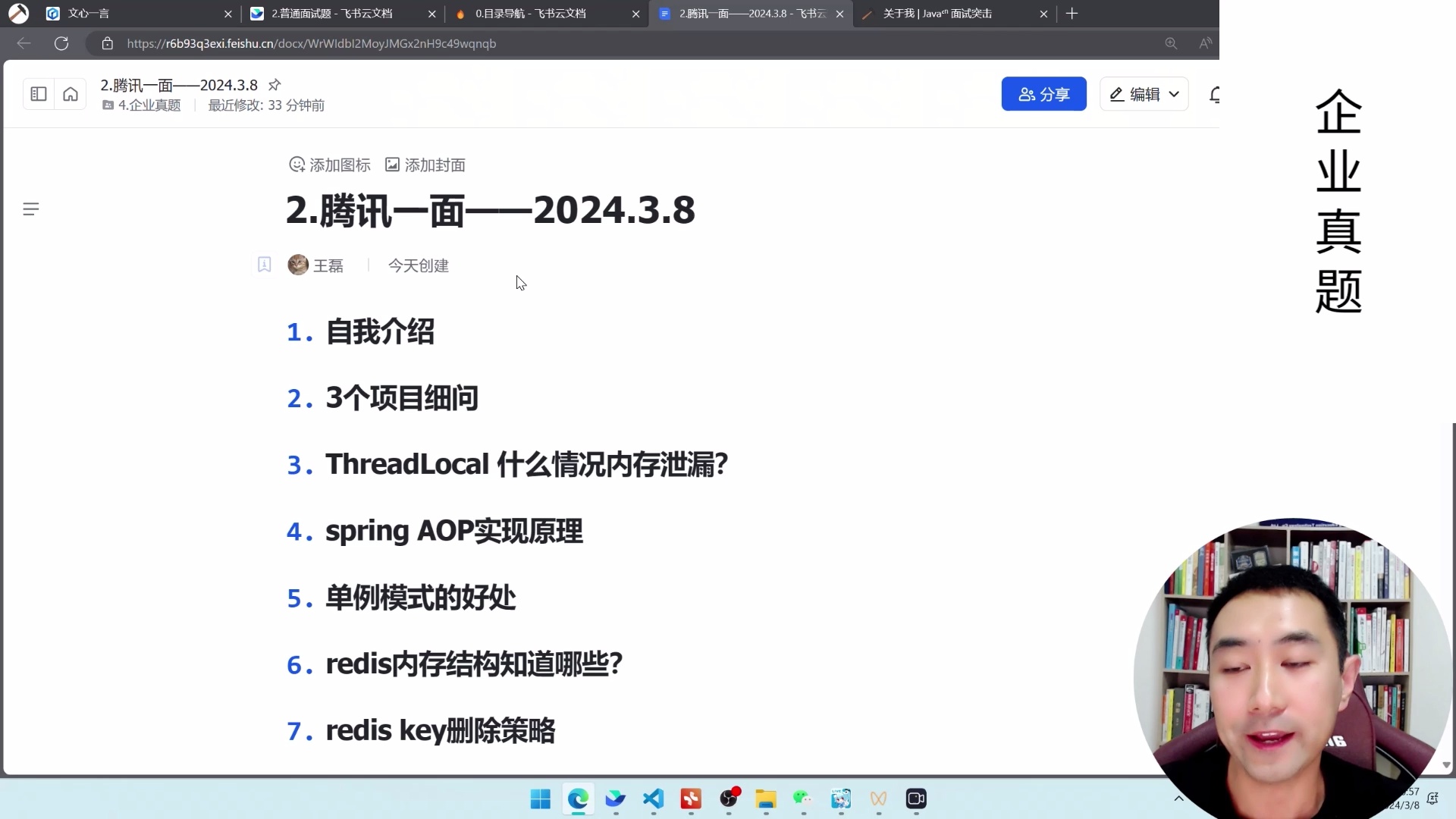Expand the 编辑 dropdown menu
1456x819 pixels.
(x=1174, y=94)
